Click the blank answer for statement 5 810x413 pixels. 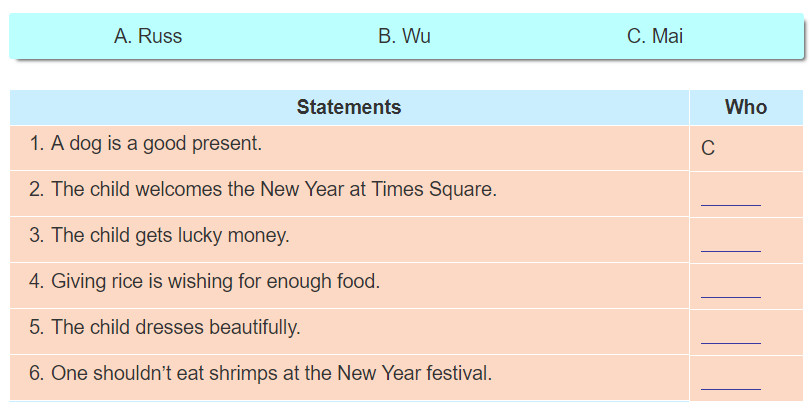pyautogui.click(x=730, y=338)
